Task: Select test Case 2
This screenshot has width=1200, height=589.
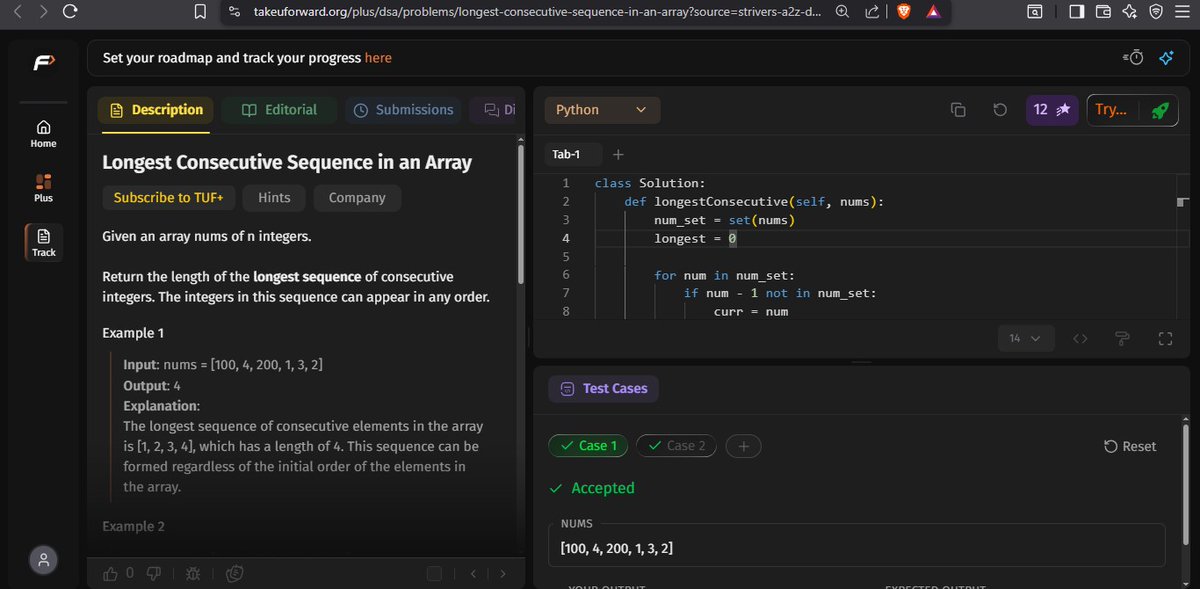Action: click(x=676, y=446)
